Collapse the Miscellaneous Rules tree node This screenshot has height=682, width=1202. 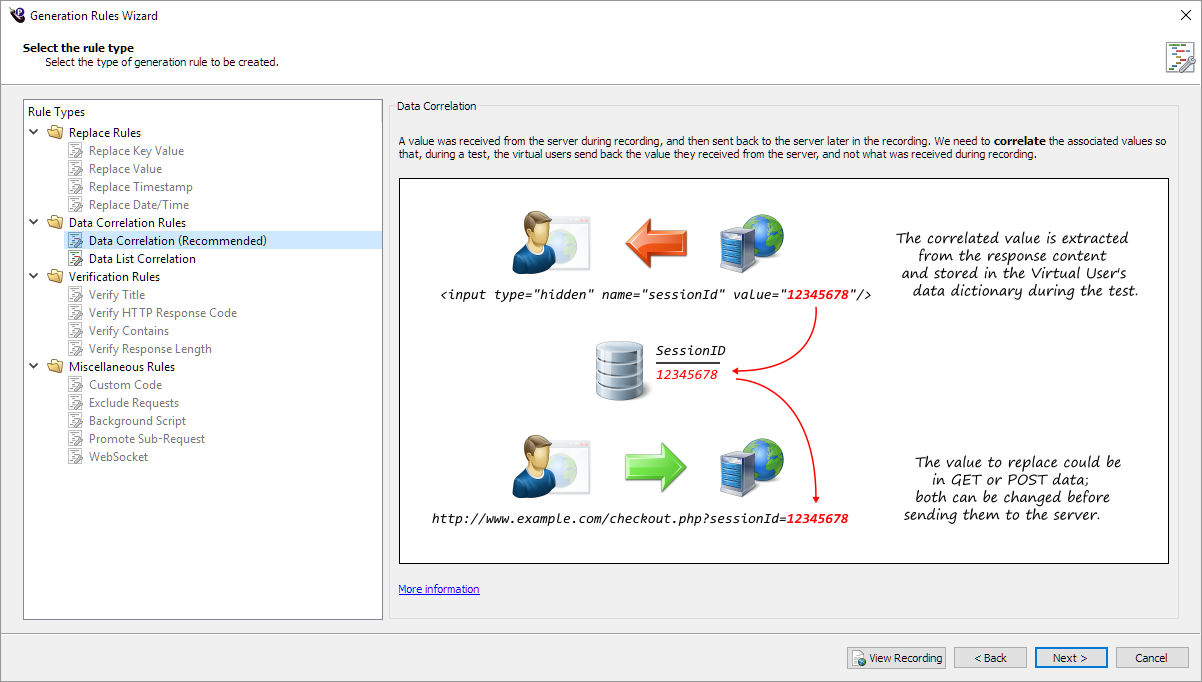(x=34, y=367)
